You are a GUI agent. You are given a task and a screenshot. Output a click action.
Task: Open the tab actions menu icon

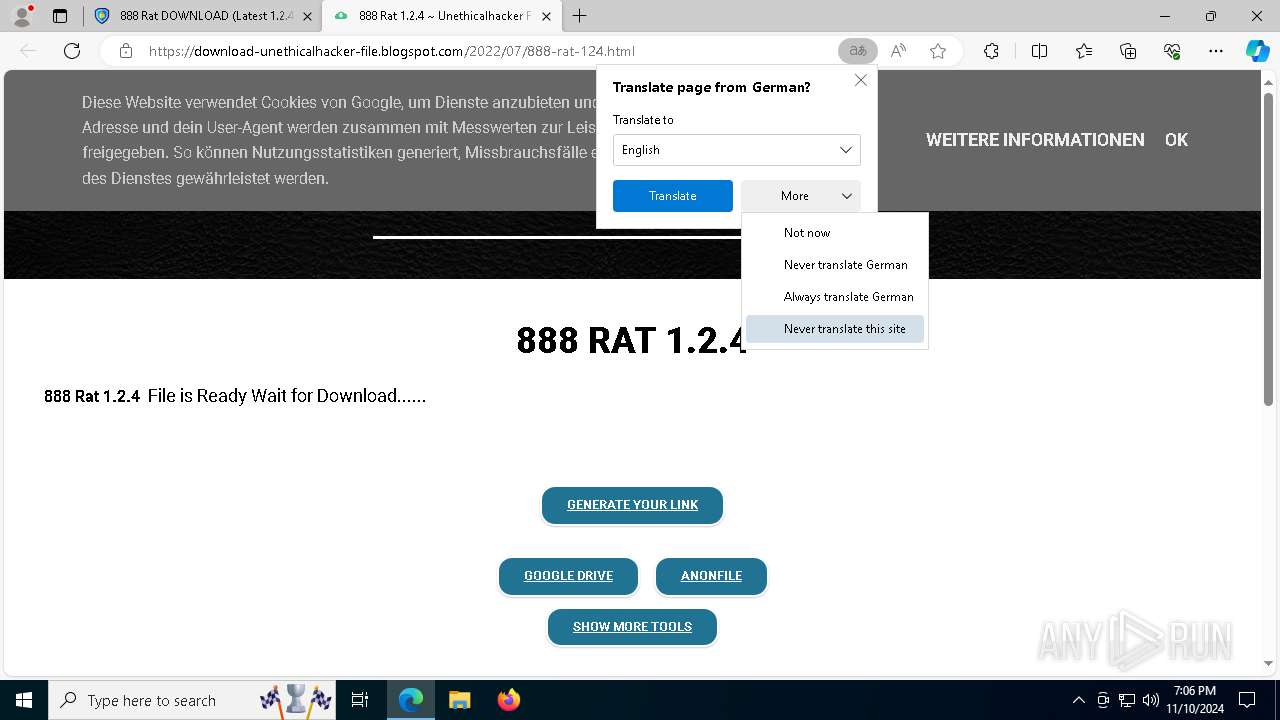click(60, 16)
